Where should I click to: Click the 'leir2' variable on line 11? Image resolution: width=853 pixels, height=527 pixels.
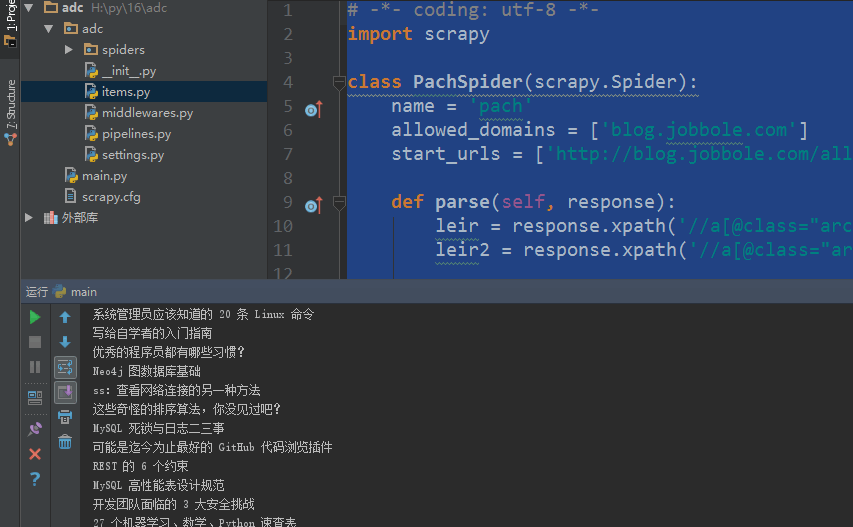[x=462, y=250]
